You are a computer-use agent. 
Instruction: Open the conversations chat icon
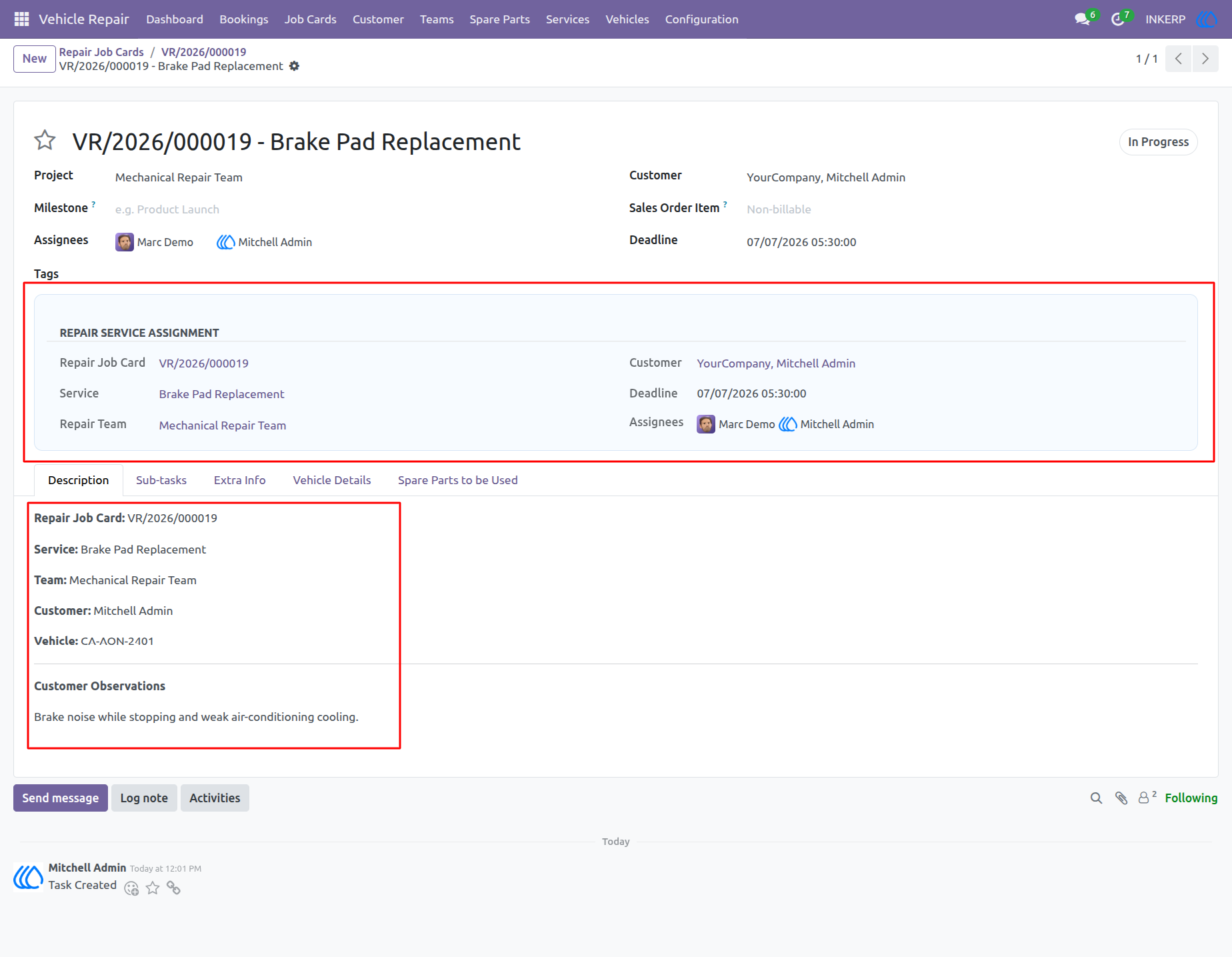[x=1082, y=19]
